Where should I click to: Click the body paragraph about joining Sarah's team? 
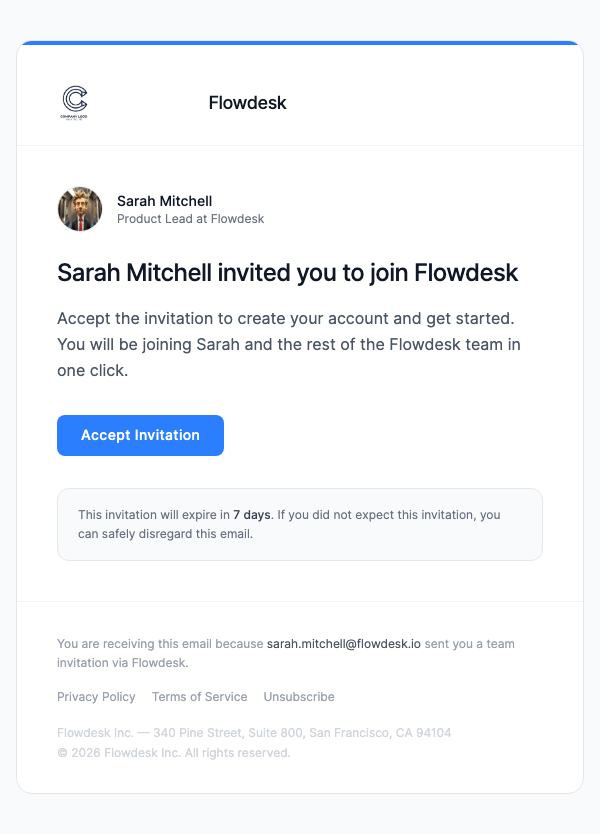point(290,344)
